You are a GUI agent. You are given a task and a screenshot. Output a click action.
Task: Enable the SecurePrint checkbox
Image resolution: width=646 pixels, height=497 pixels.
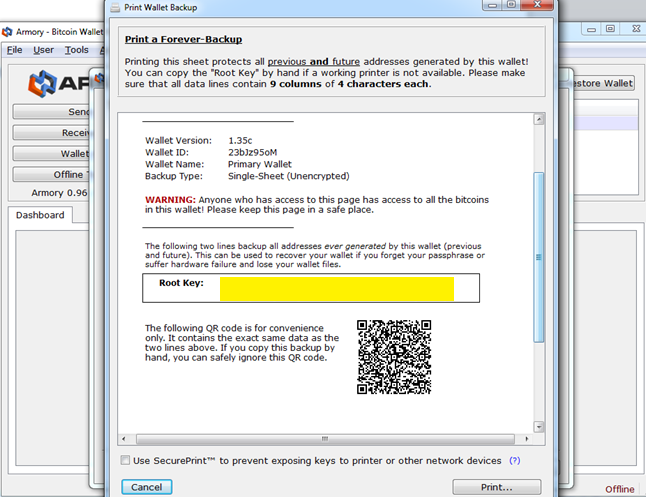click(125, 460)
